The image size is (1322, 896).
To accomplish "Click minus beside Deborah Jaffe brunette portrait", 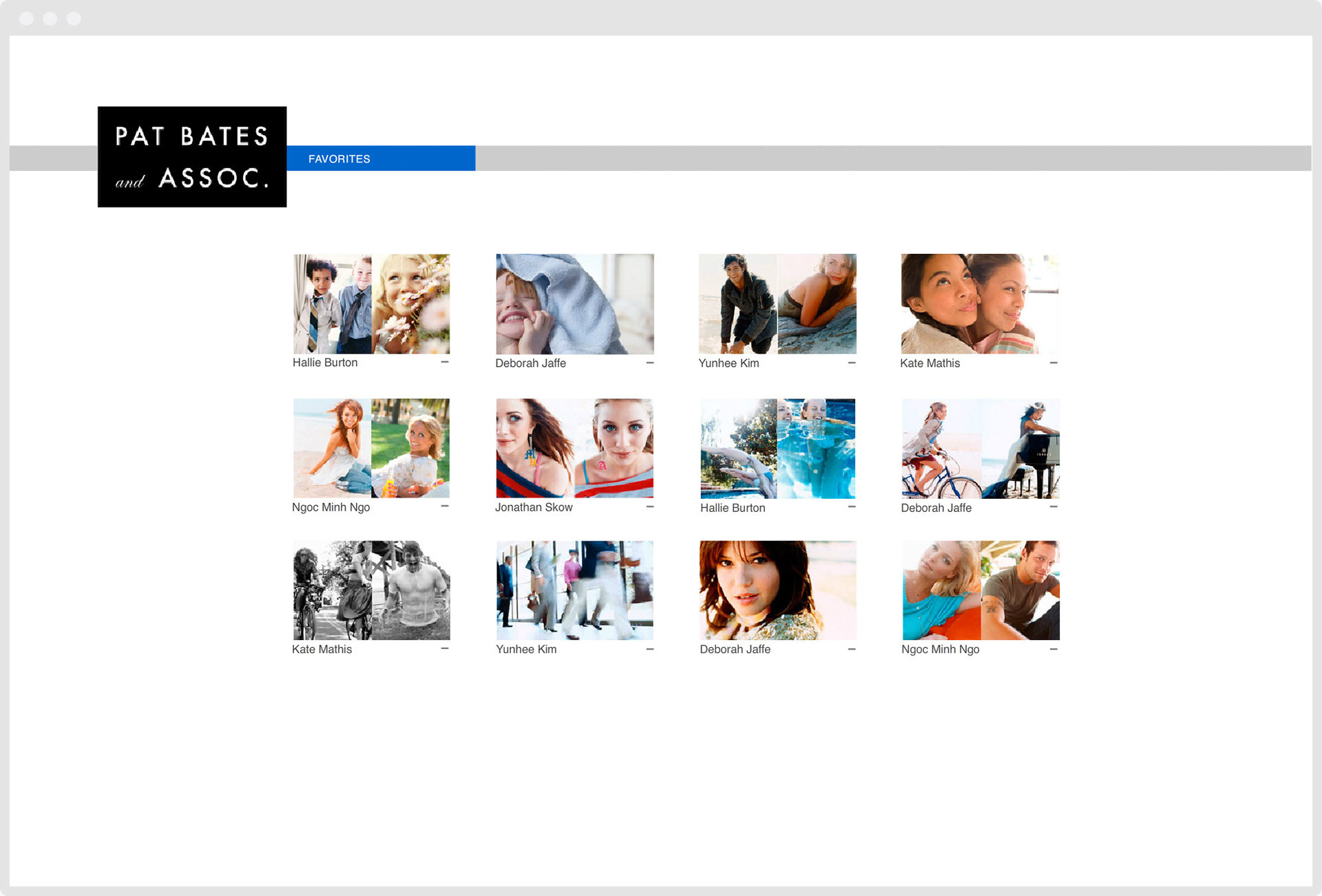I will coord(852,649).
